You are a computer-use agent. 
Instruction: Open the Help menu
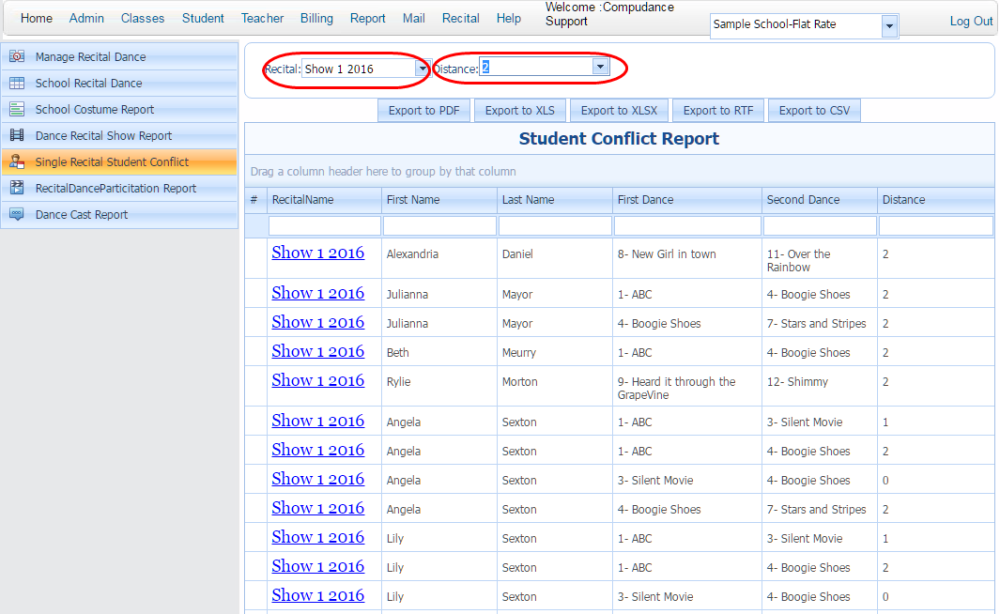[508, 18]
